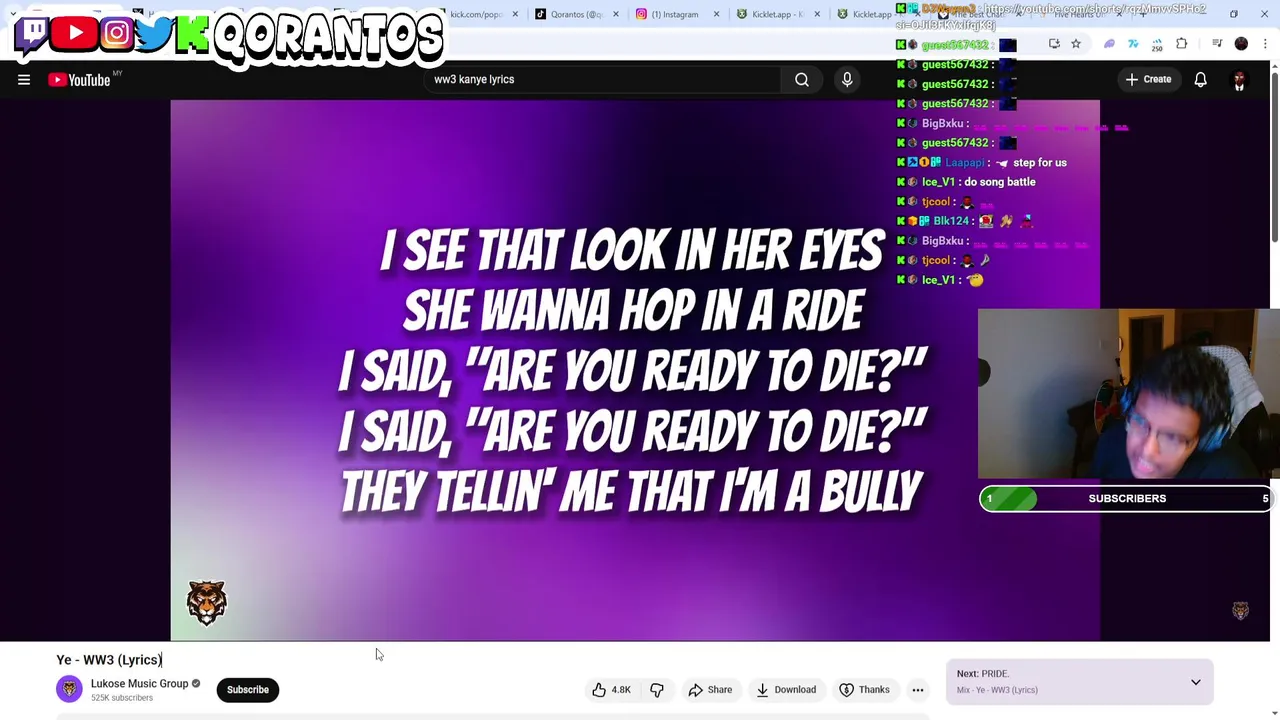
Task: Close the Qorantos TikTok tab
Action: click(x=616, y=14)
